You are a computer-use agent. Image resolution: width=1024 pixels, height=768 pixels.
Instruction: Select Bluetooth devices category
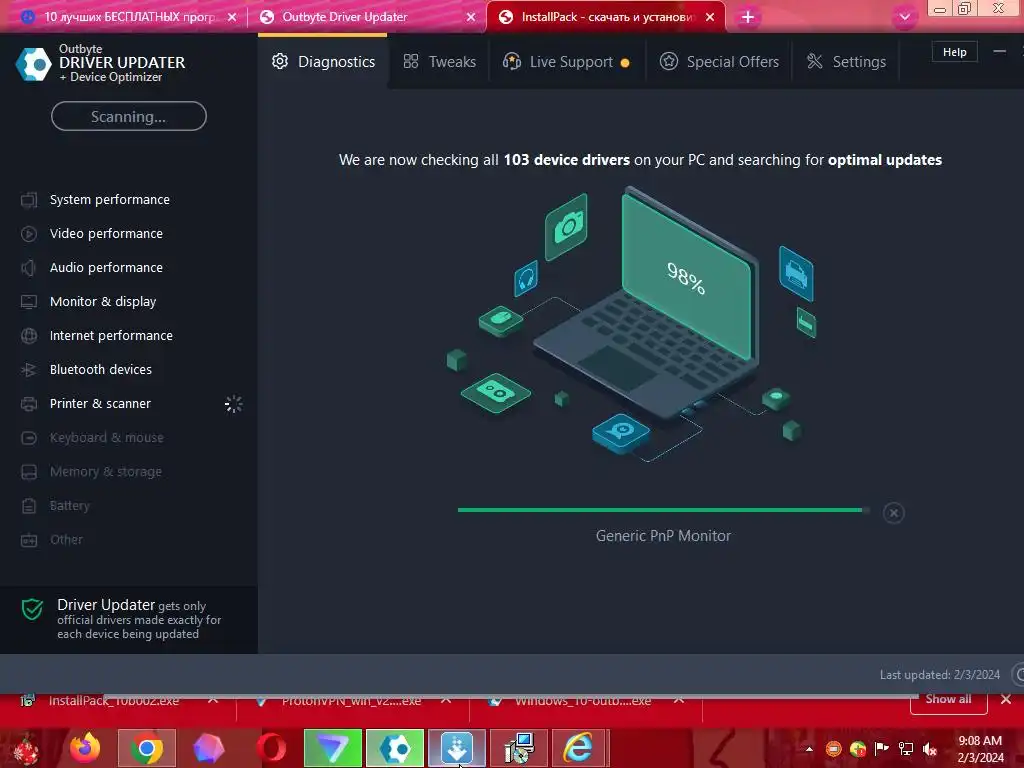pyautogui.click(x=101, y=369)
